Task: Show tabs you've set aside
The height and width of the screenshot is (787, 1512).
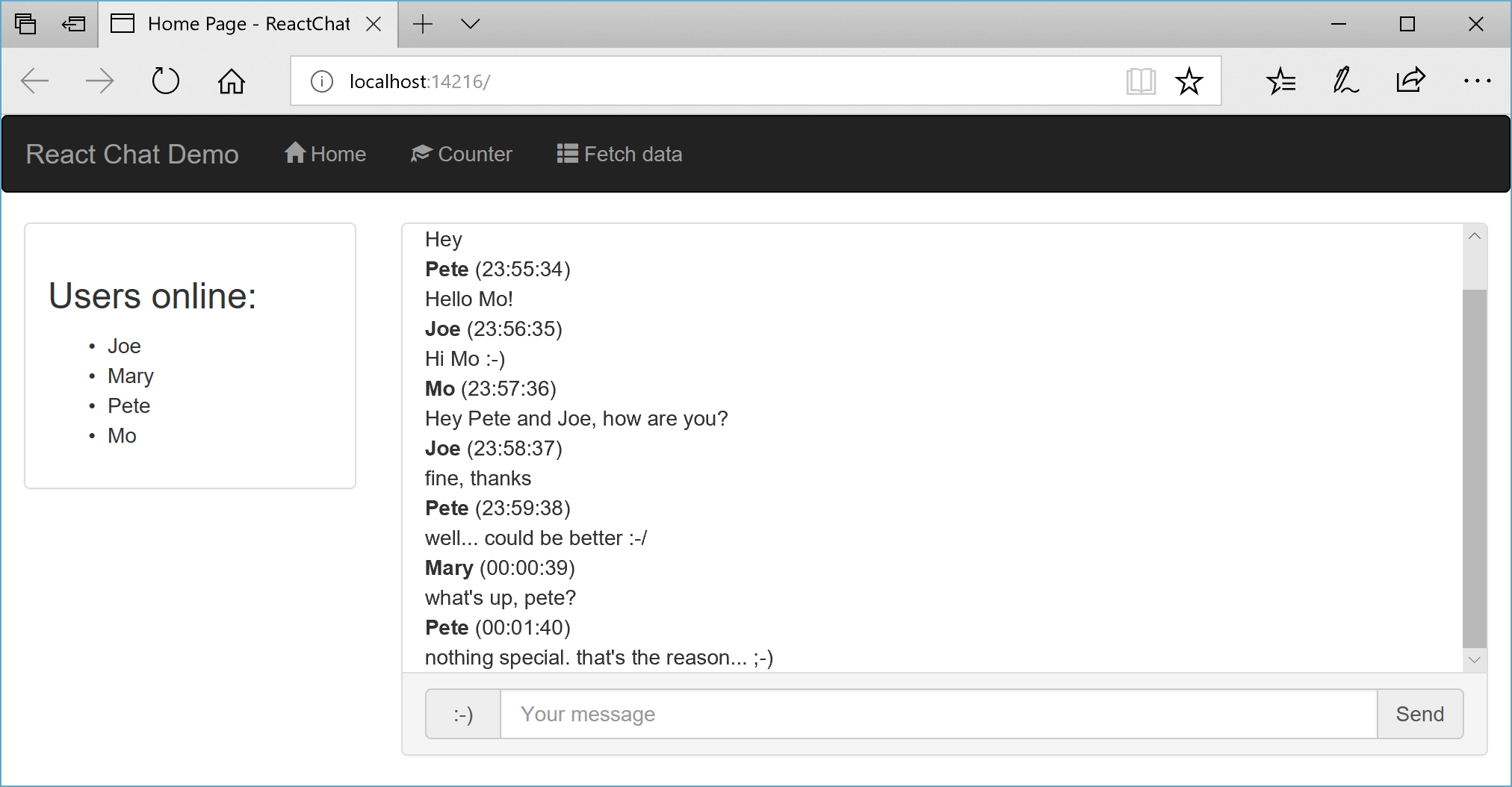Action: click(25, 24)
